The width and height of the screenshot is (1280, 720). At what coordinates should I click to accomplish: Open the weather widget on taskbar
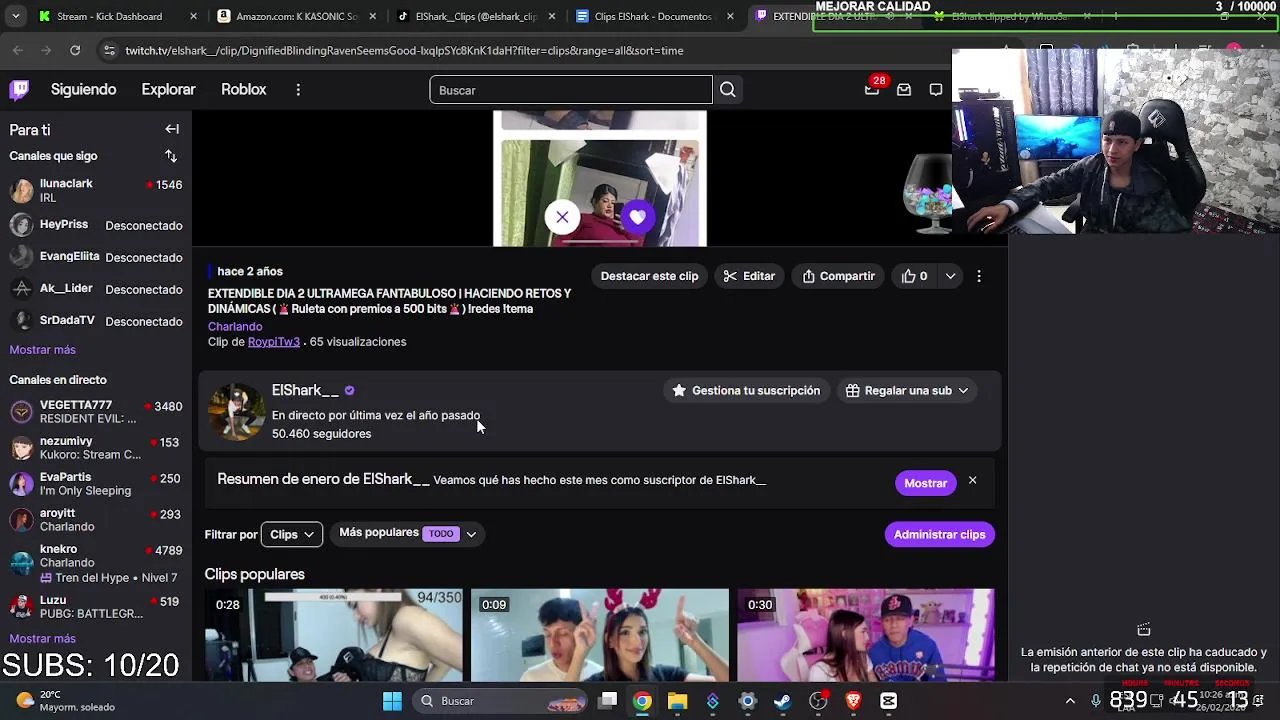[x=66, y=701]
